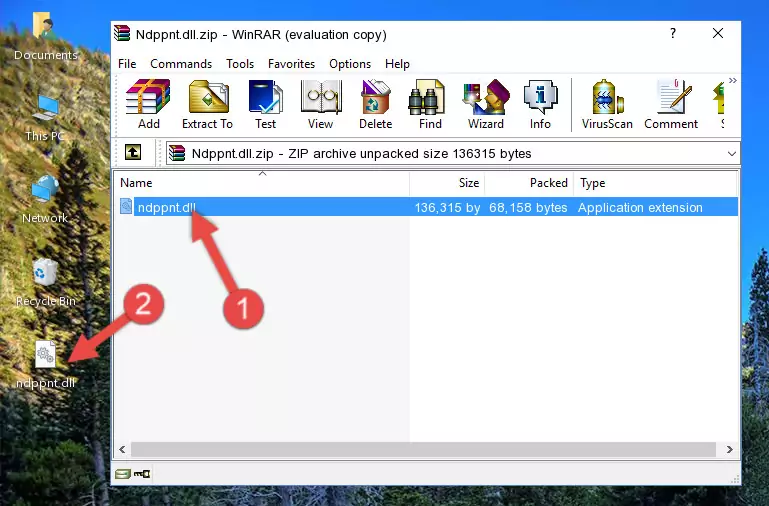Select the Network desktop icon
This screenshot has height=506, width=769.
(45, 200)
